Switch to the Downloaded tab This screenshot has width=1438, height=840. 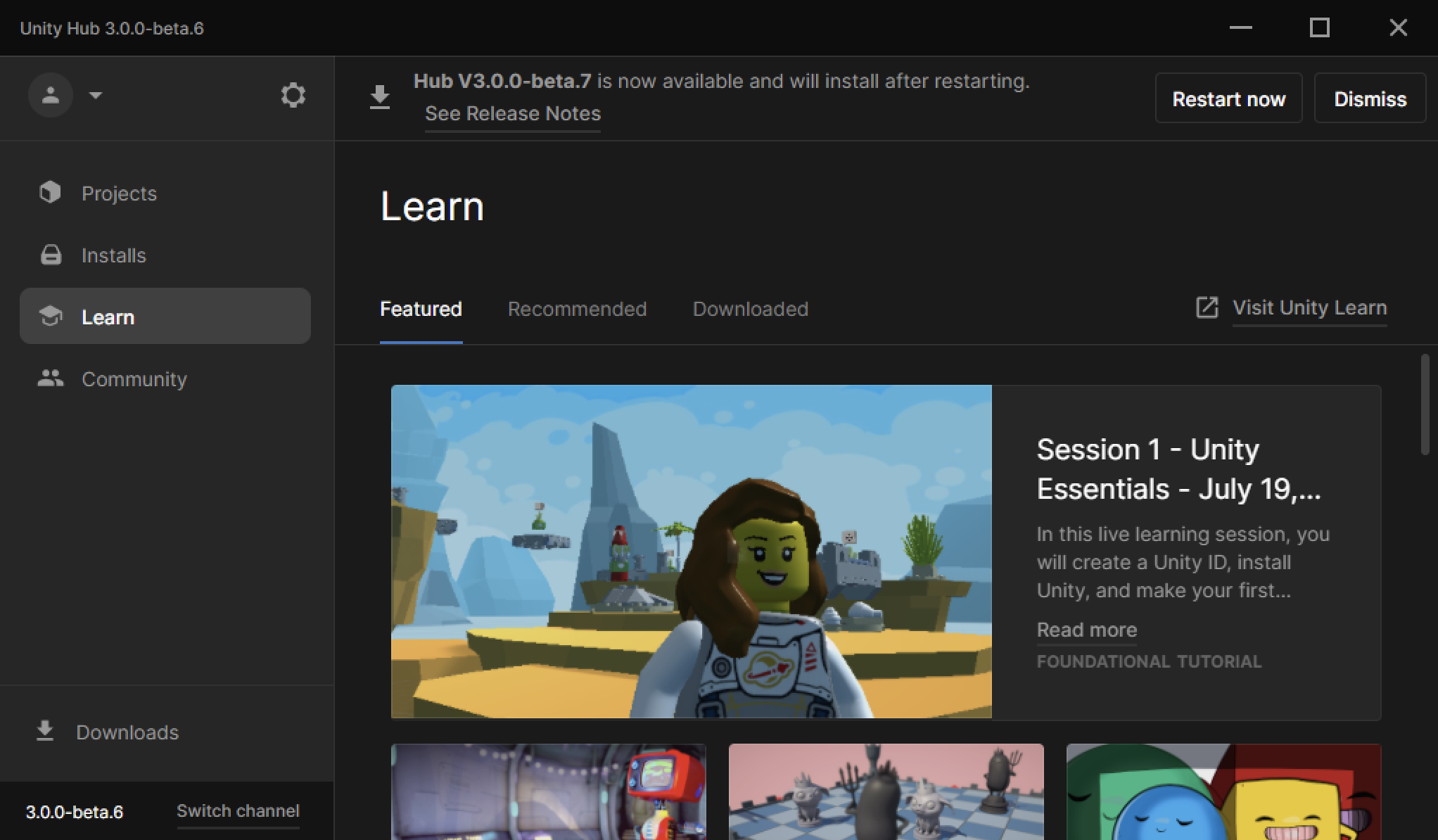[750, 309]
